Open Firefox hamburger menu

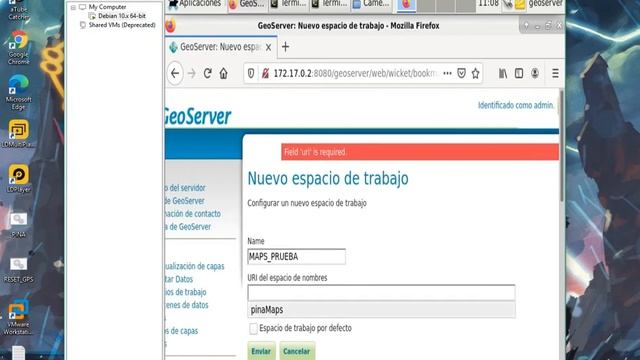555,73
